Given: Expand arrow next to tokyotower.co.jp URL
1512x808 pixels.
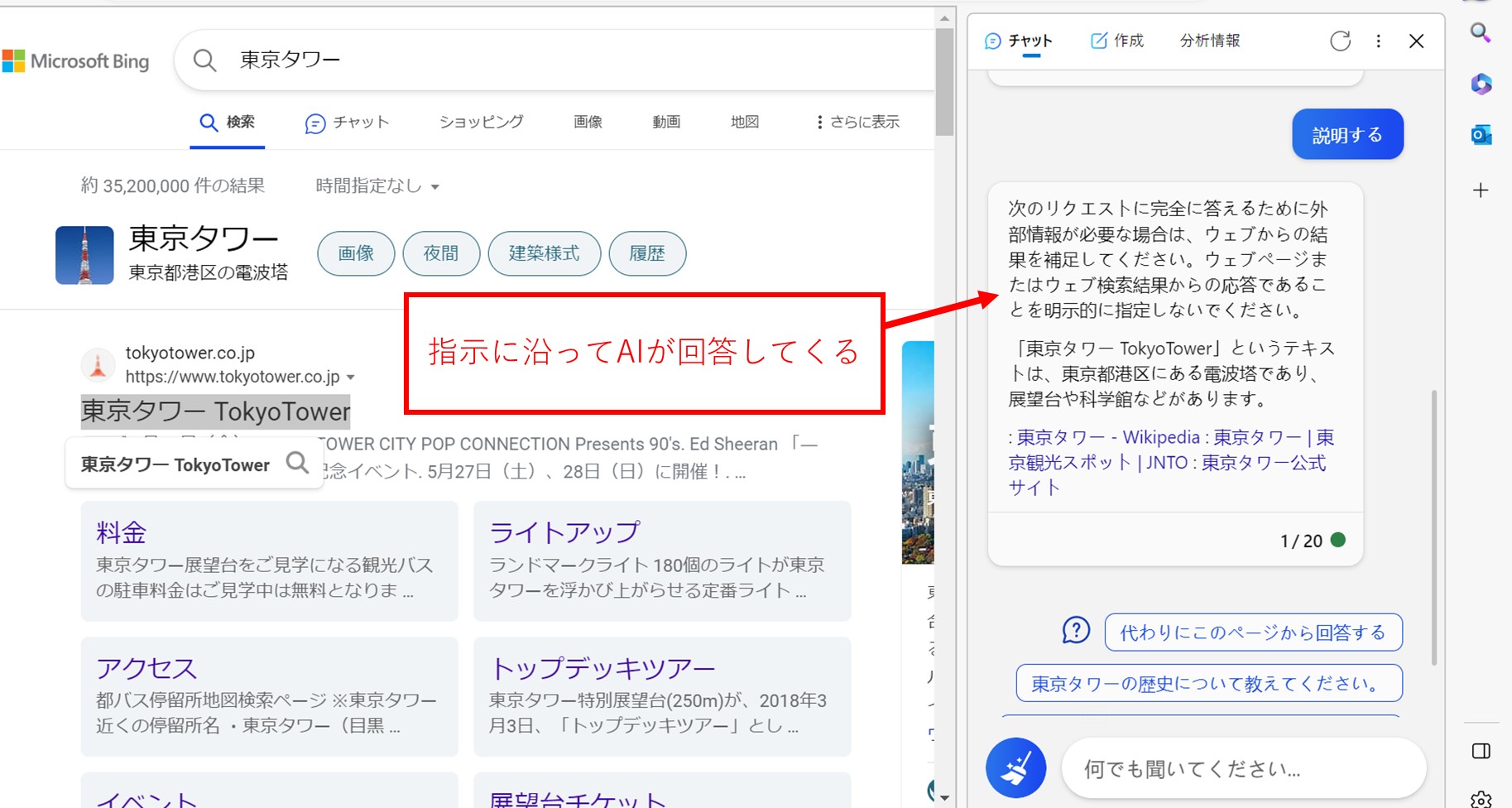Looking at the screenshot, I should (351, 378).
